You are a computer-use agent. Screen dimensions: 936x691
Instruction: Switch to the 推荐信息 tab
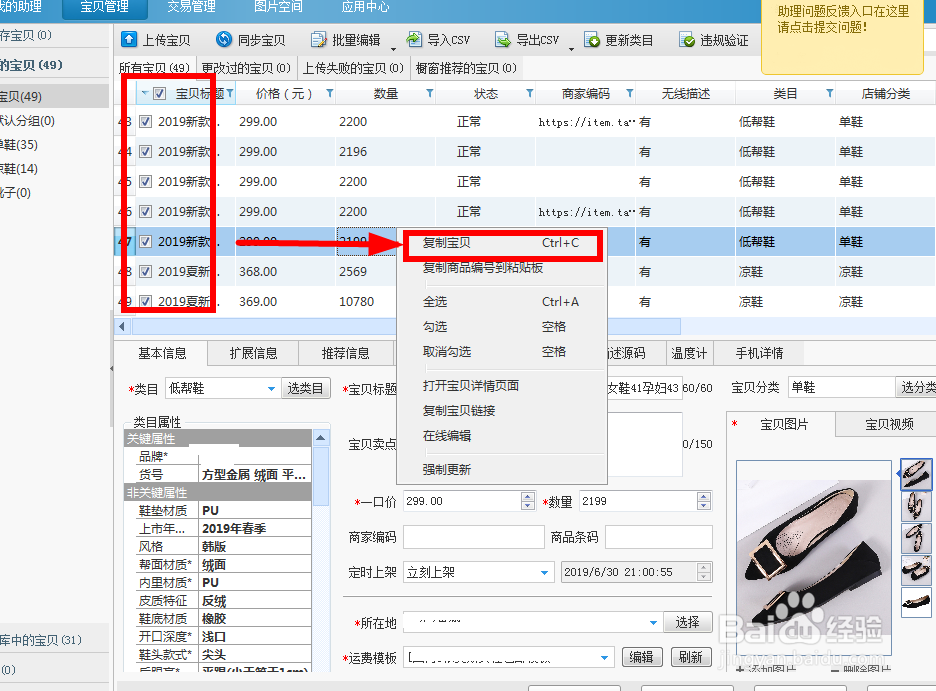pyautogui.click(x=345, y=353)
